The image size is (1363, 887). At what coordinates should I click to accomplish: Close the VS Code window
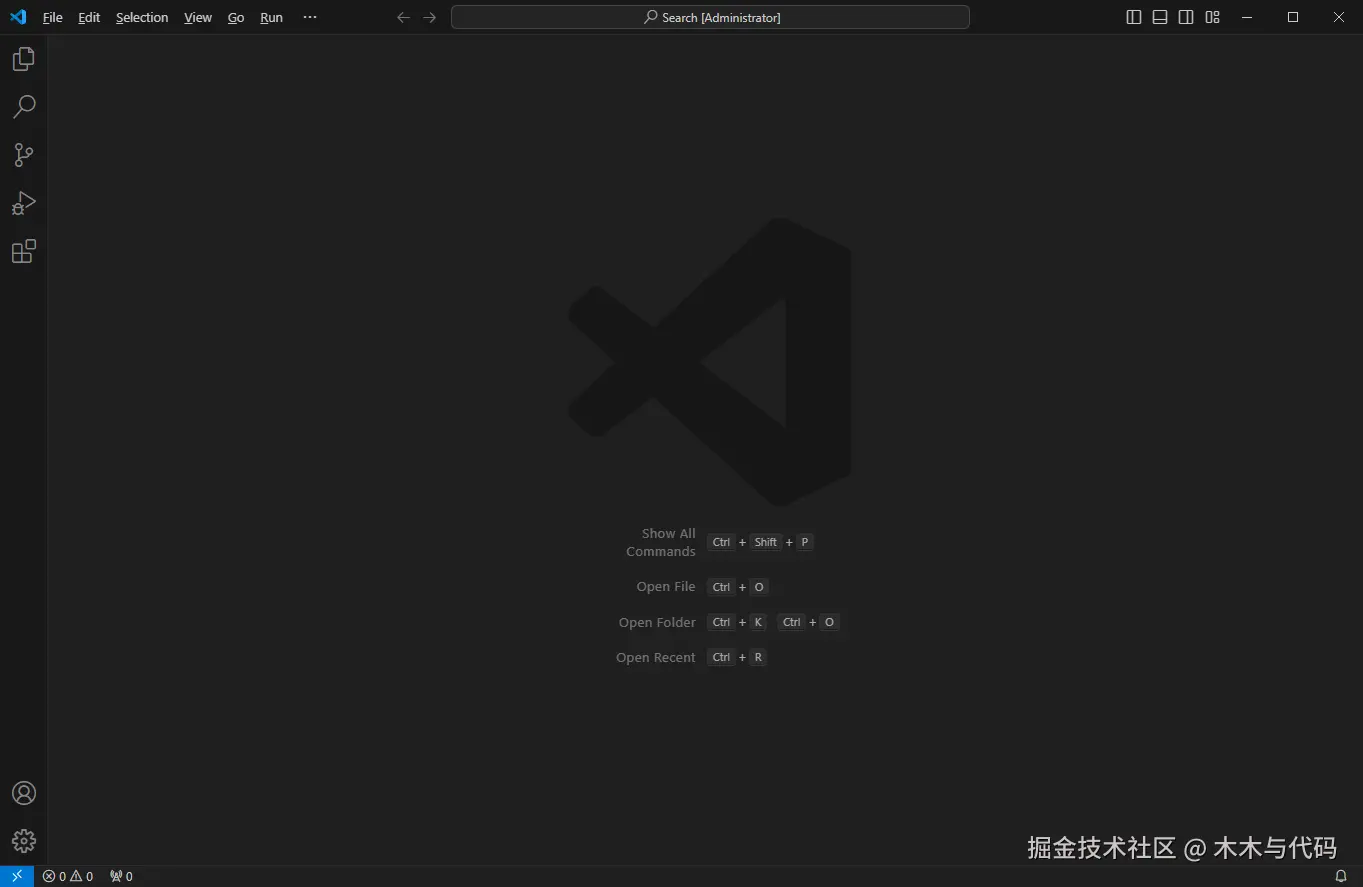pyautogui.click(x=1339, y=17)
